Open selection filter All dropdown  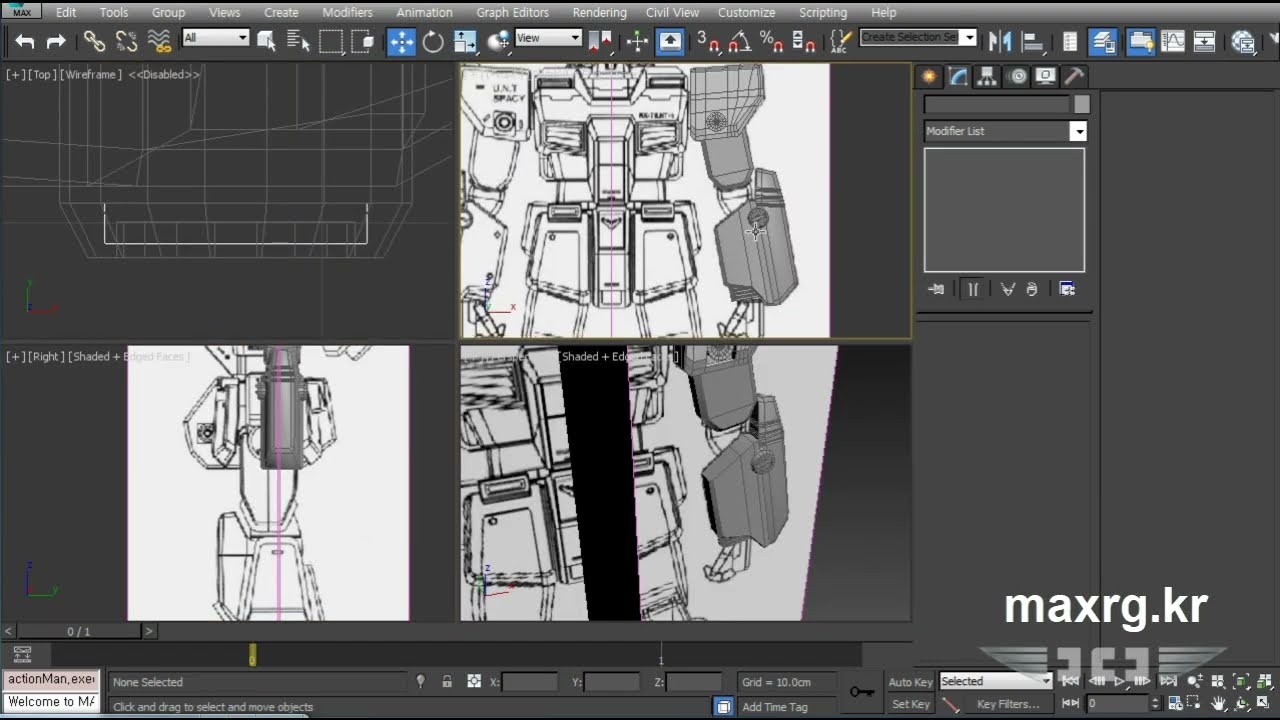[215, 38]
